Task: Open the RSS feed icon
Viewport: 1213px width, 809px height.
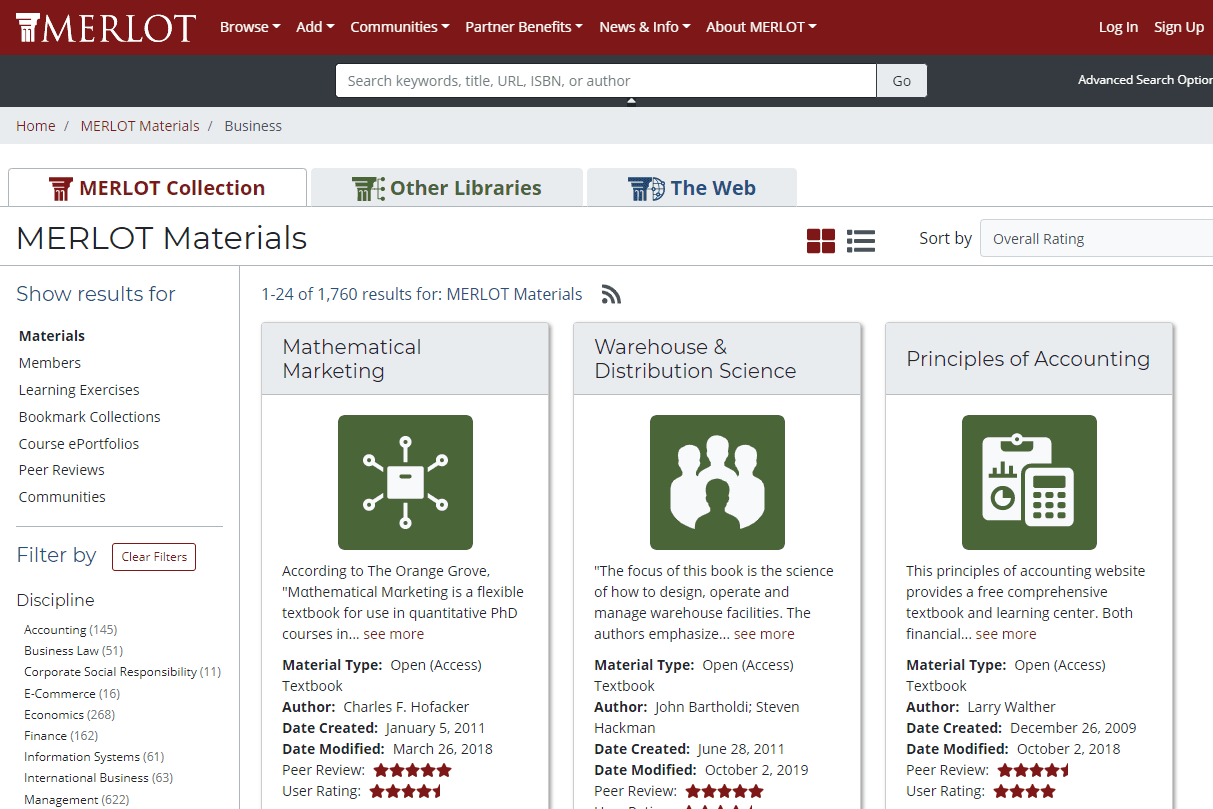Action: pos(611,294)
